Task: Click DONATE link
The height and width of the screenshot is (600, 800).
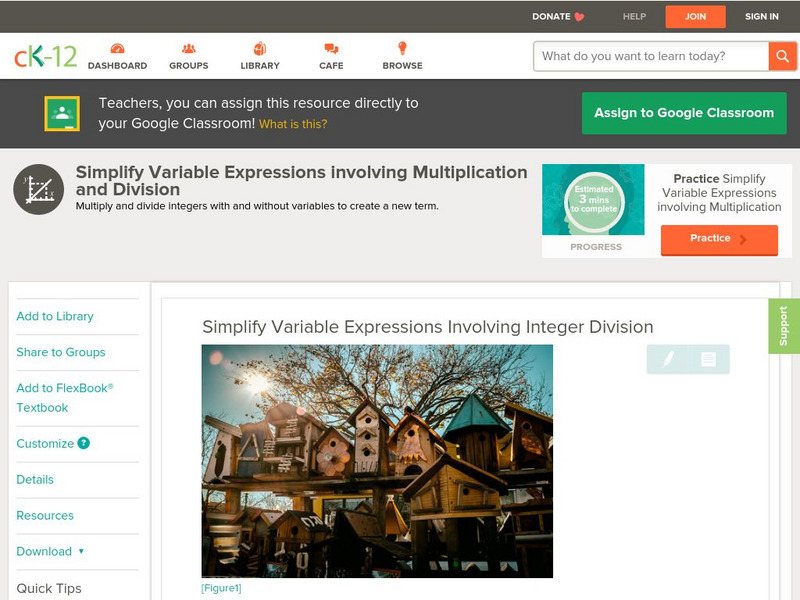Action: [x=551, y=17]
